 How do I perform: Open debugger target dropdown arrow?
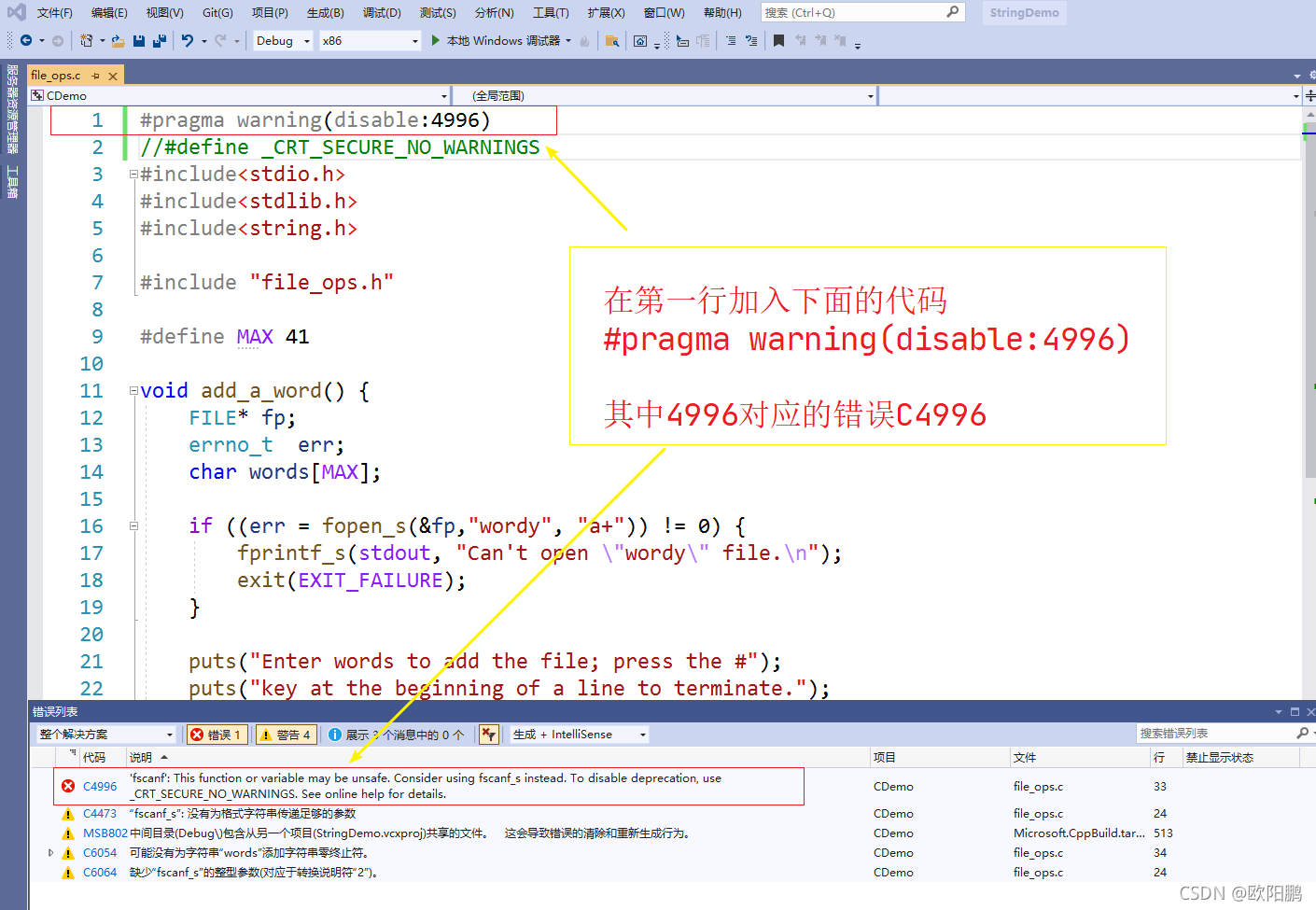pyautogui.click(x=568, y=40)
